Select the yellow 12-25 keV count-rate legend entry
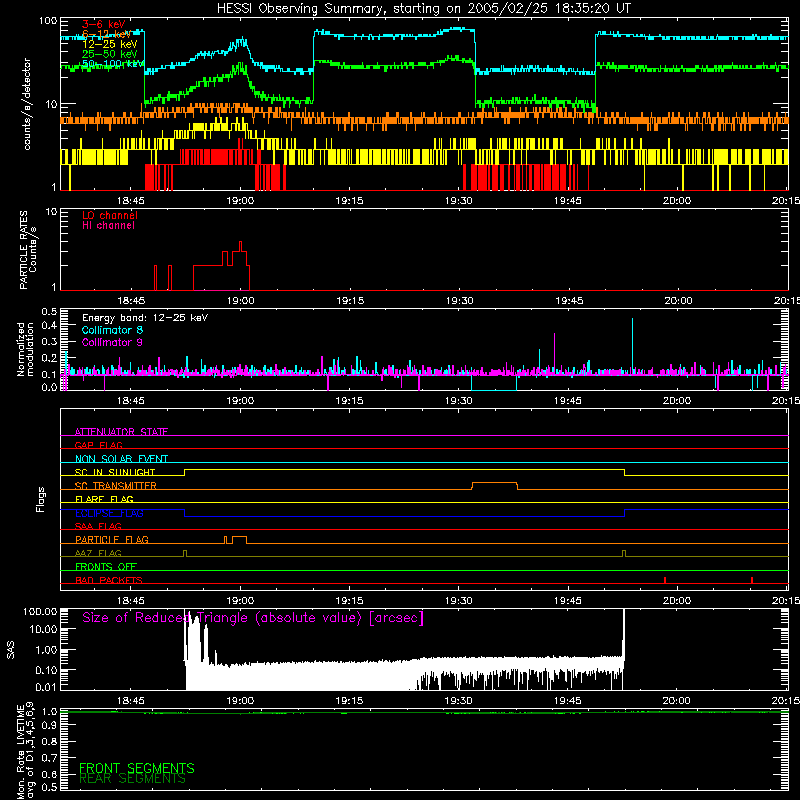Image resolution: width=800 pixels, height=800 pixels. (109, 44)
